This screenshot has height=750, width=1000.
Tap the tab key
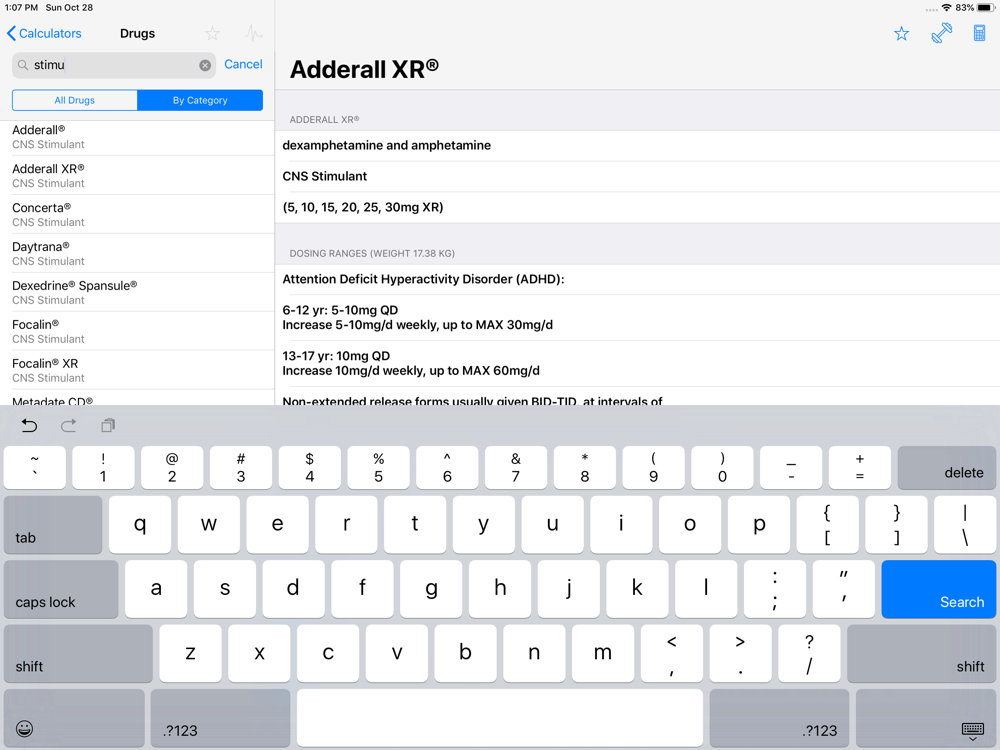click(53, 525)
